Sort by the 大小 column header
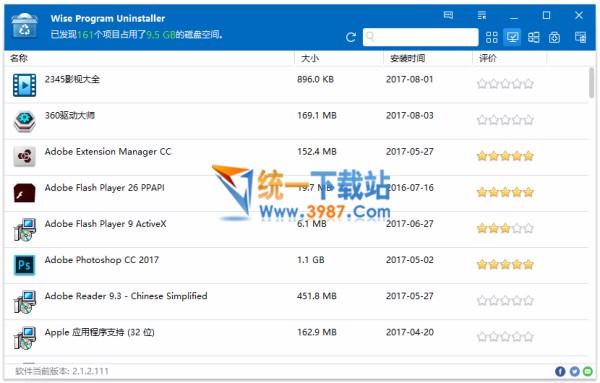600x383 pixels. point(310,58)
